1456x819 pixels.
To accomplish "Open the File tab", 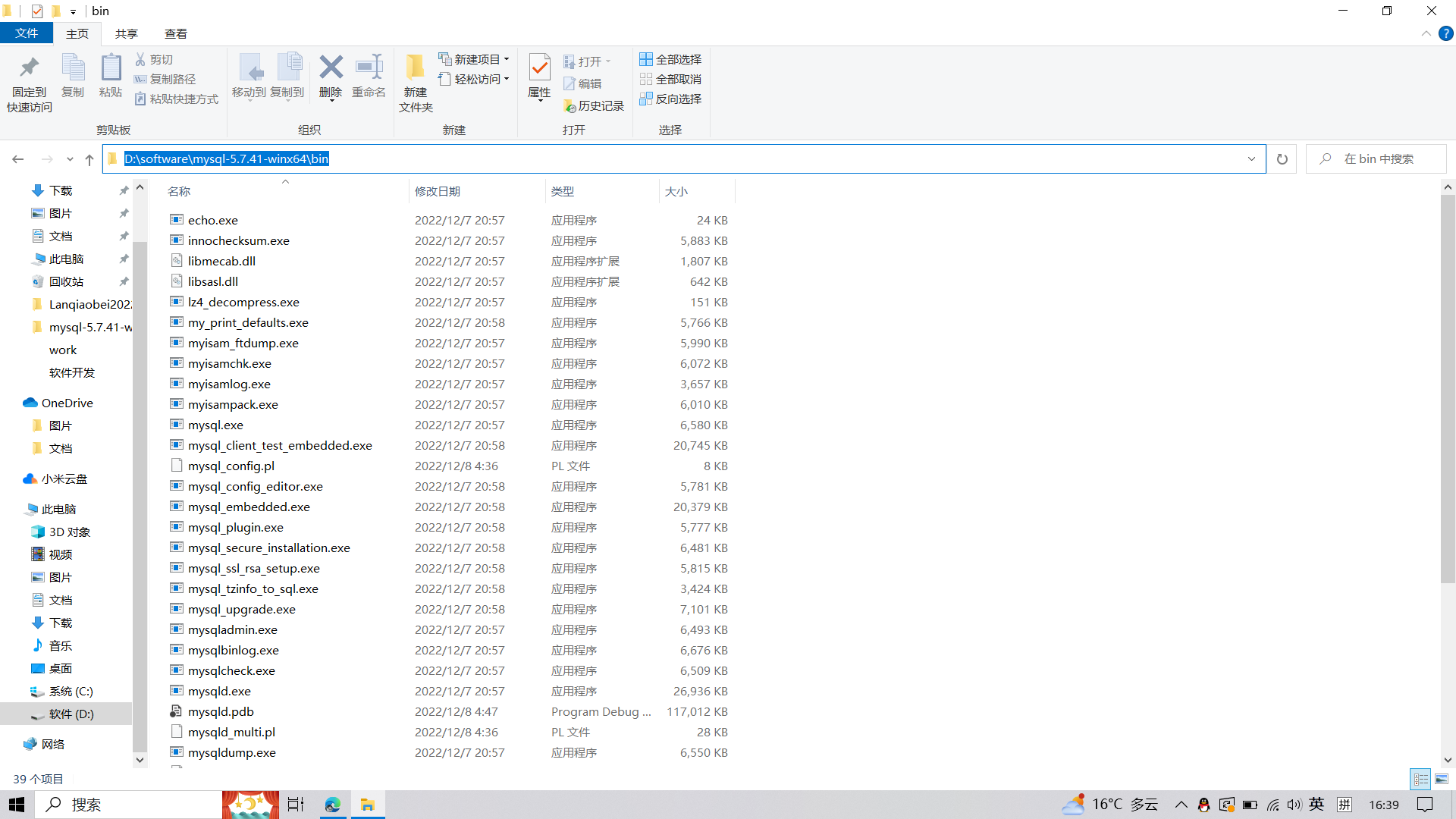I will click(x=27, y=33).
